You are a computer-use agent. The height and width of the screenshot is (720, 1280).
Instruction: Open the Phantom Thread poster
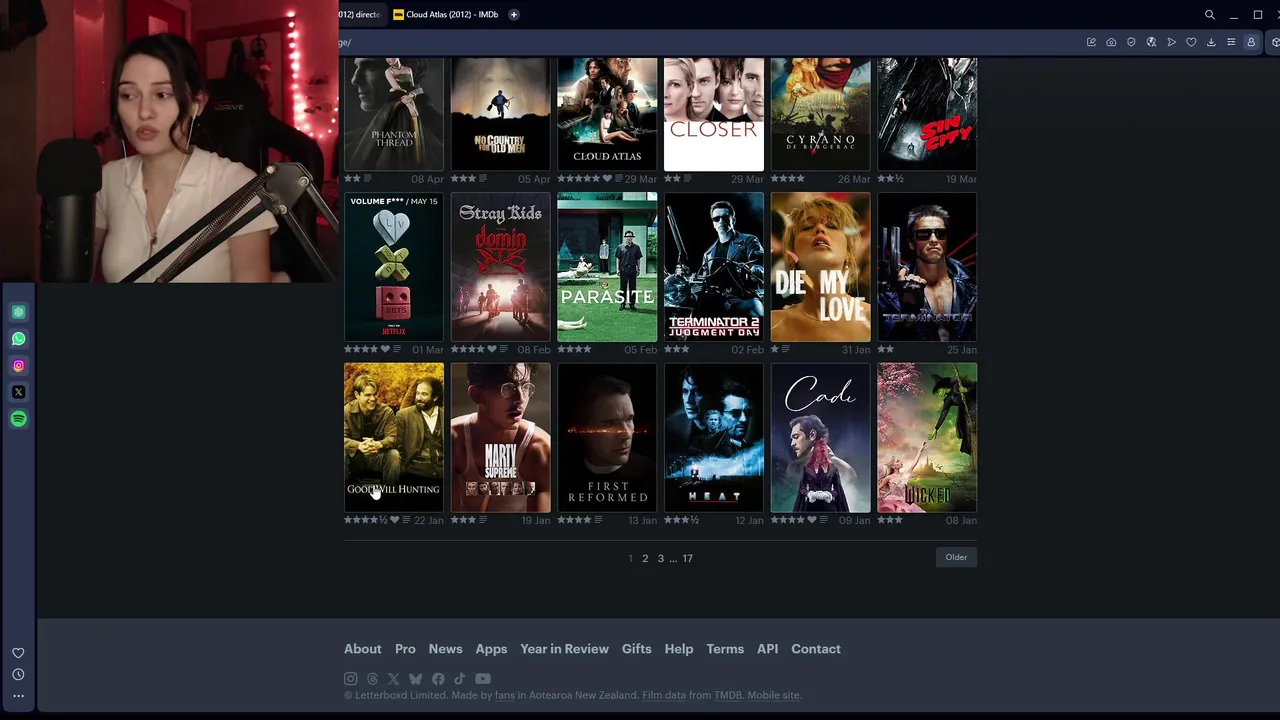tap(394, 114)
